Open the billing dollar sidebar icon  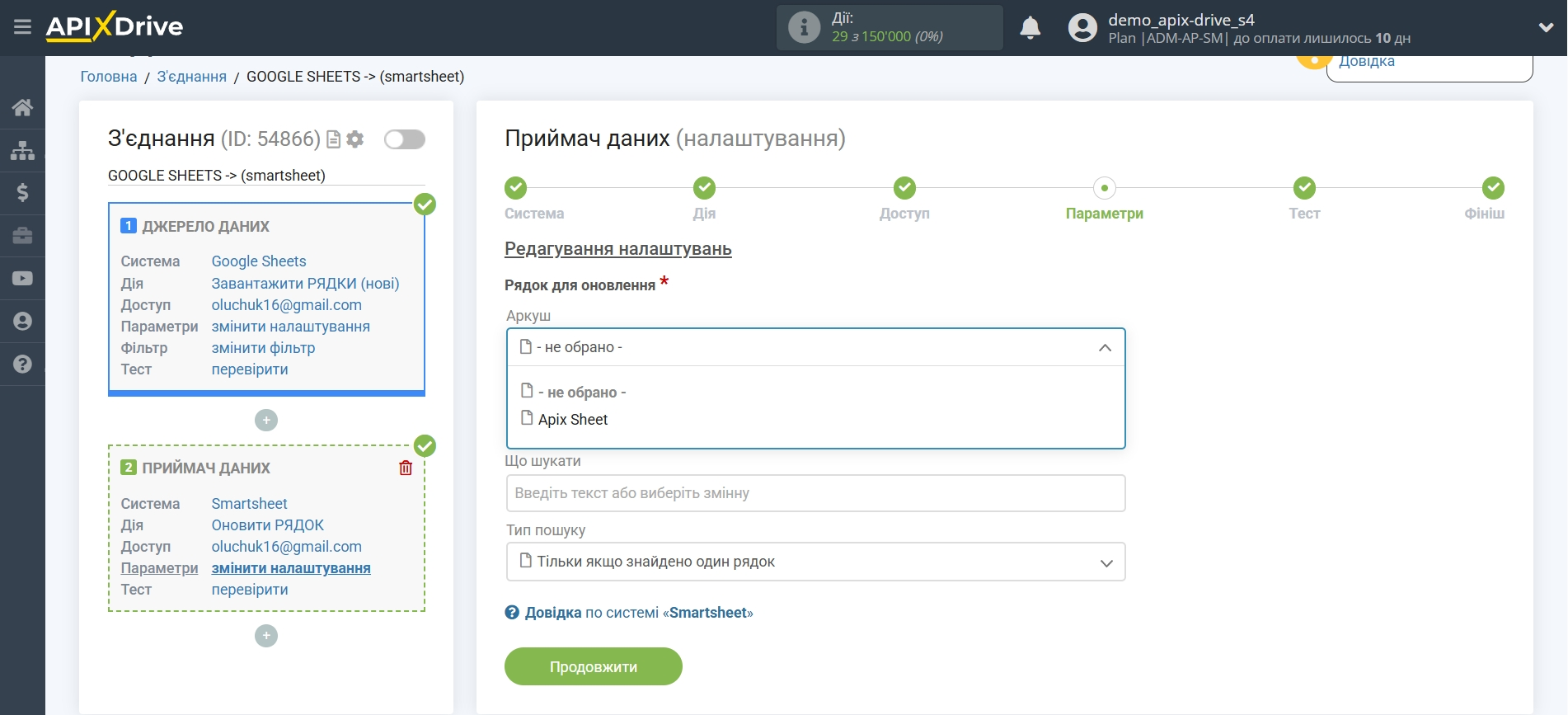(22, 193)
